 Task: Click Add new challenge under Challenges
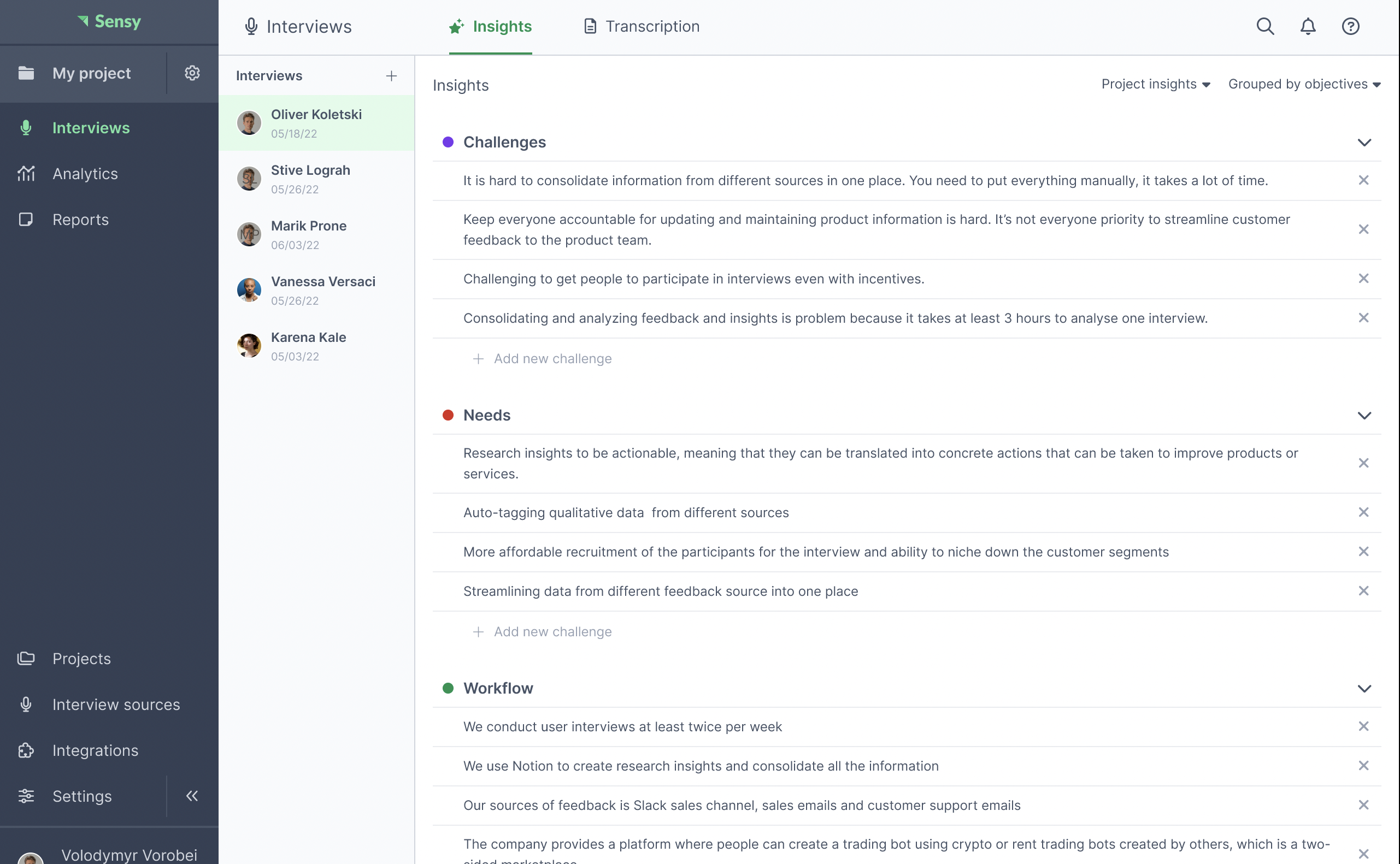pyautogui.click(x=542, y=358)
